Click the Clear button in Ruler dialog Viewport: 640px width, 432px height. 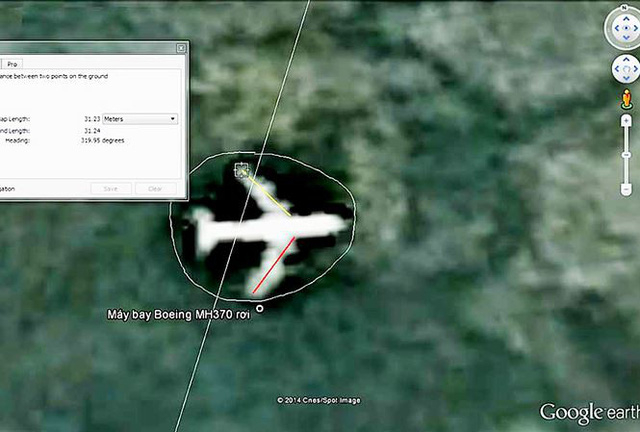[154, 188]
